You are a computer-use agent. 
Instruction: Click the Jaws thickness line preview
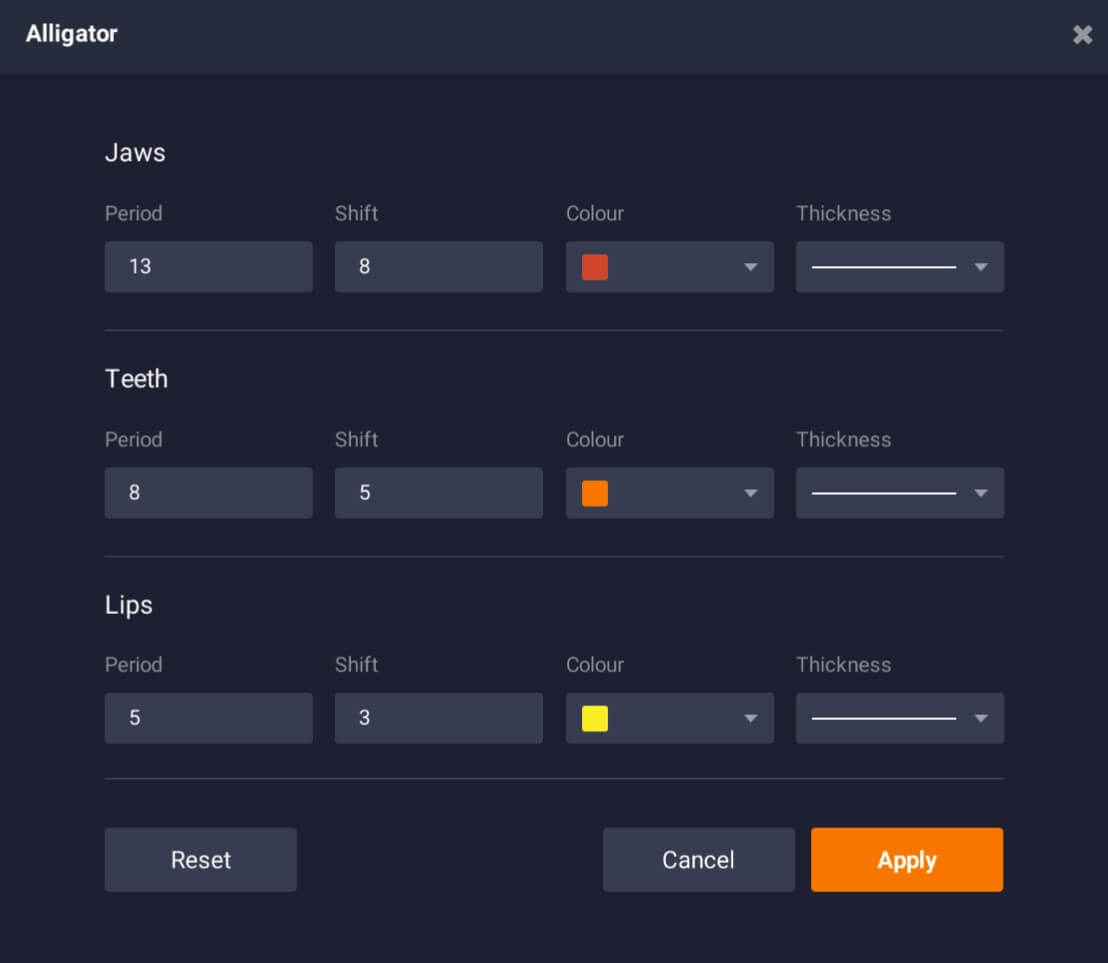[x=883, y=267]
